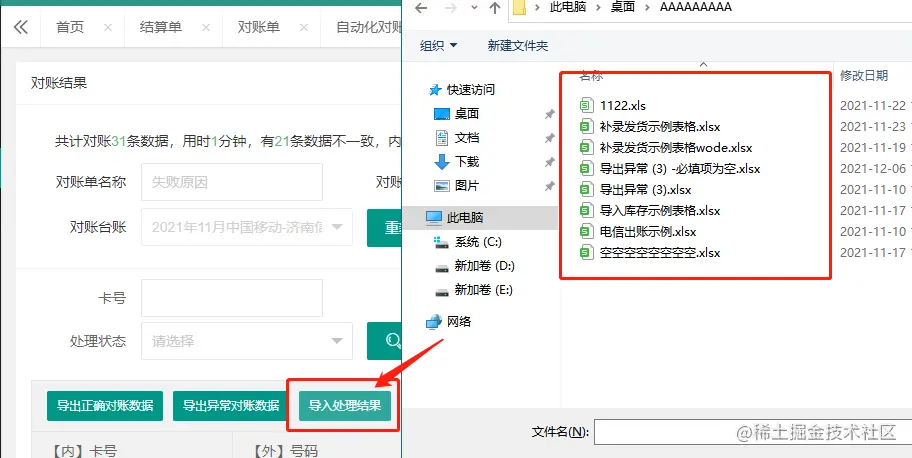Image resolution: width=912 pixels, height=458 pixels.
Task: Select file 电信出账示例.xlsx
Action: click(648, 232)
